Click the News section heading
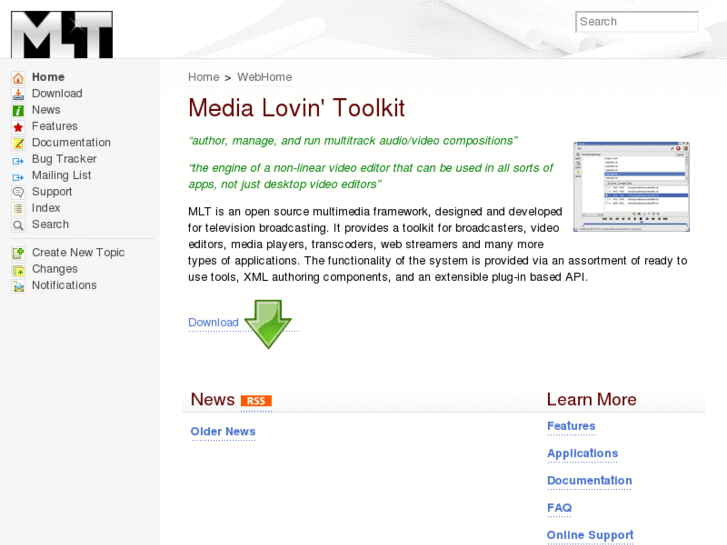This screenshot has width=727, height=545. point(212,399)
